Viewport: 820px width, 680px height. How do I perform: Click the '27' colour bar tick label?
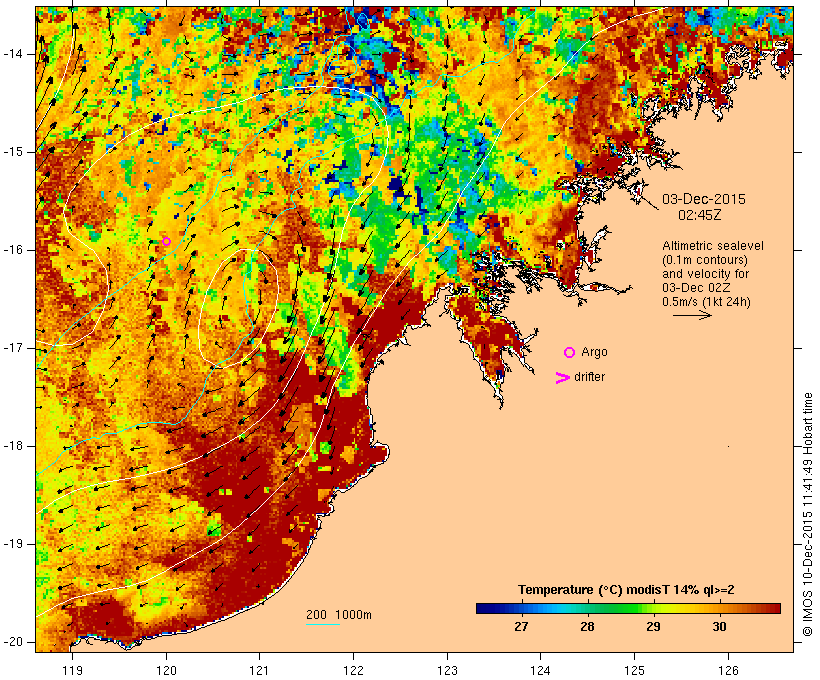point(521,626)
